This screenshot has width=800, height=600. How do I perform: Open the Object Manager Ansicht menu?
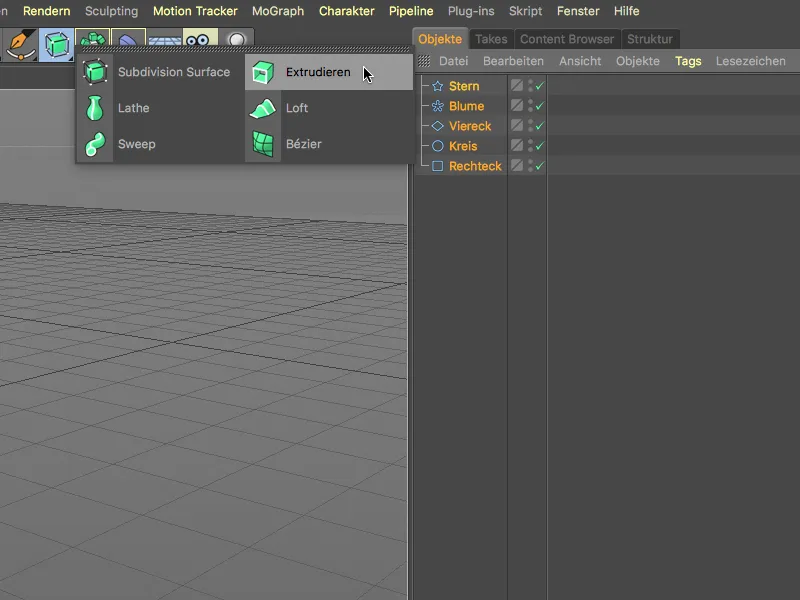pyautogui.click(x=580, y=61)
